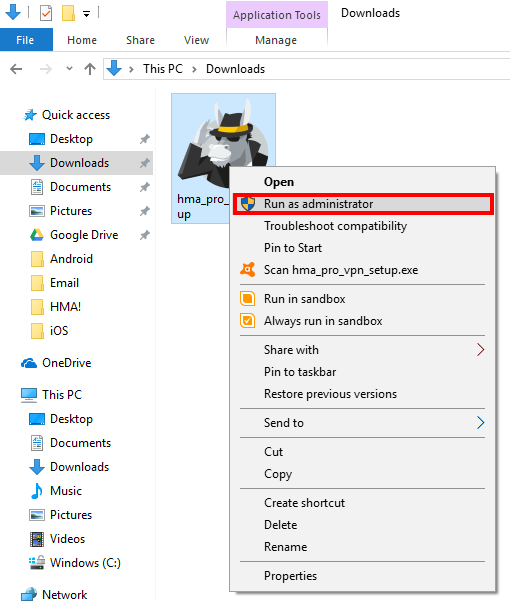The image size is (510, 601).
Task: Click the Application Tools contextual tab header
Action: (277, 15)
